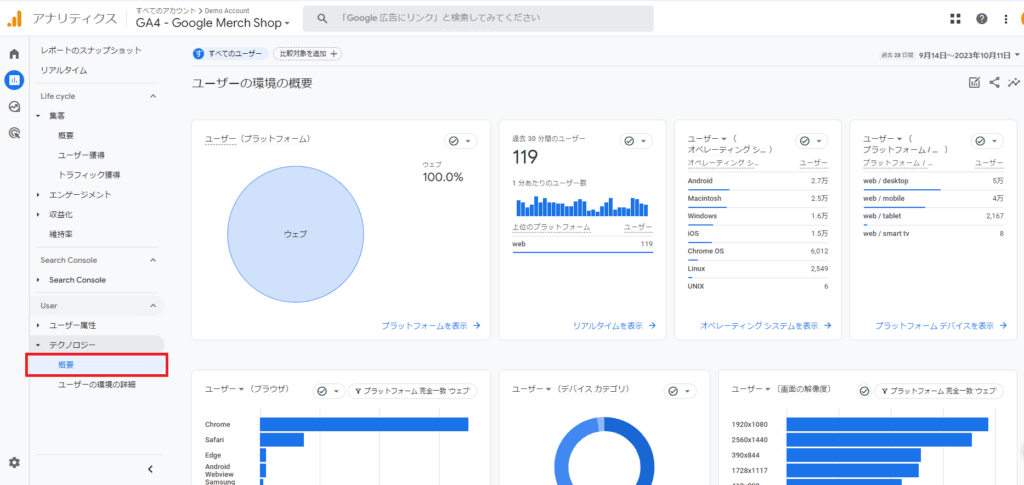
Task: Open 概要 under 集客
Action: coord(66,136)
